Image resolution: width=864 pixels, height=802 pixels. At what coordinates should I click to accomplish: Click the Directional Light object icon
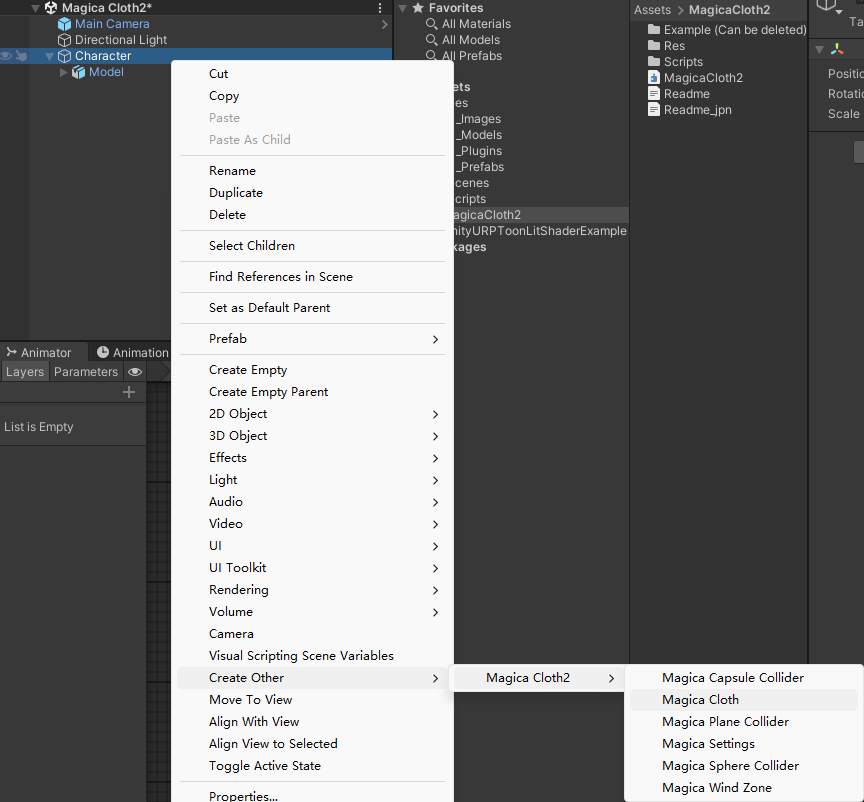pyautogui.click(x=64, y=40)
